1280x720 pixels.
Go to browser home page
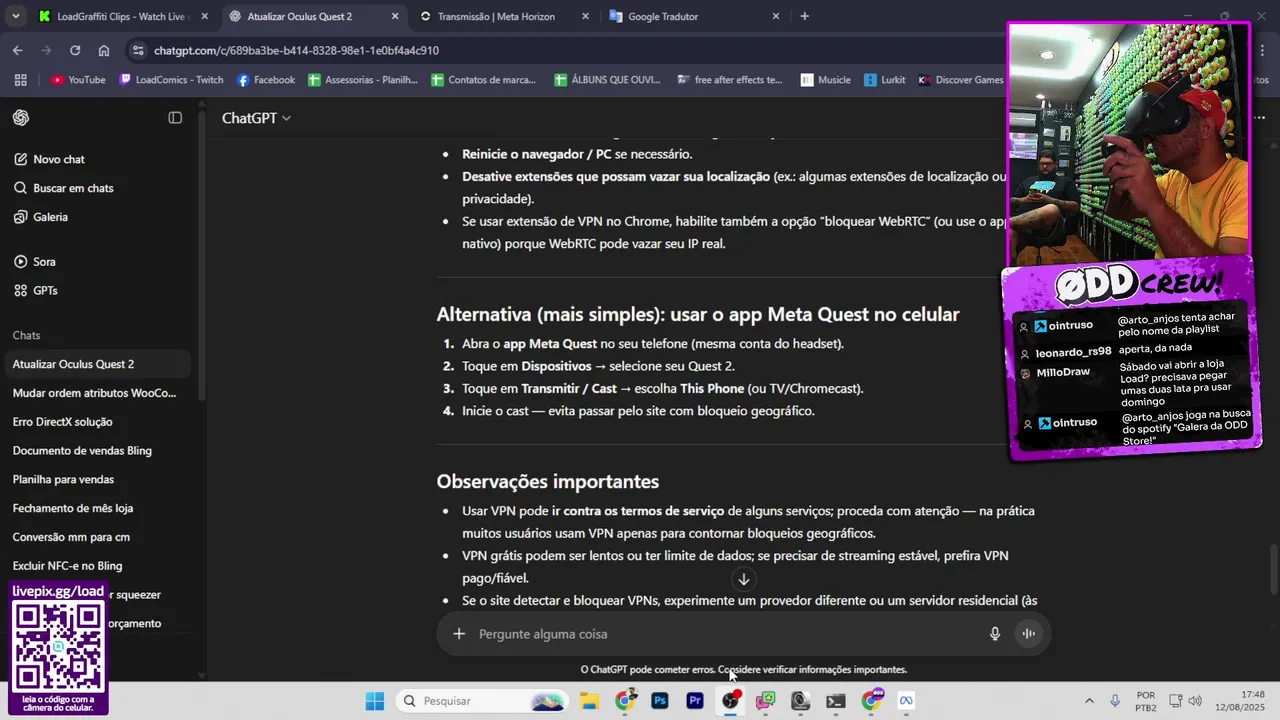click(104, 50)
